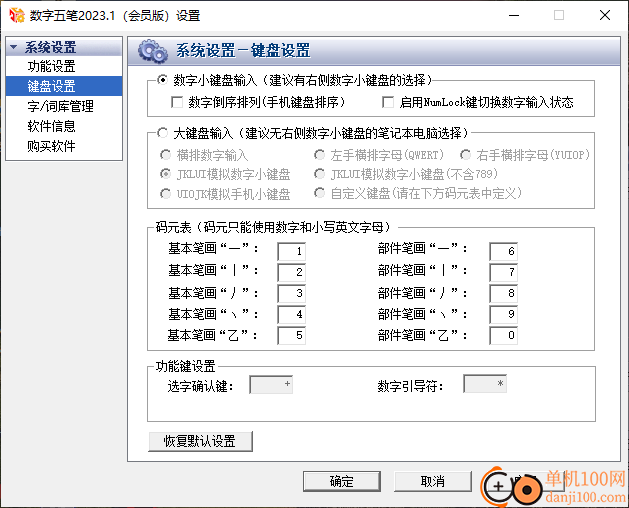Click the 部件笔画“乙” field containing 0
The width and height of the screenshot is (629, 508).
(503, 335)
